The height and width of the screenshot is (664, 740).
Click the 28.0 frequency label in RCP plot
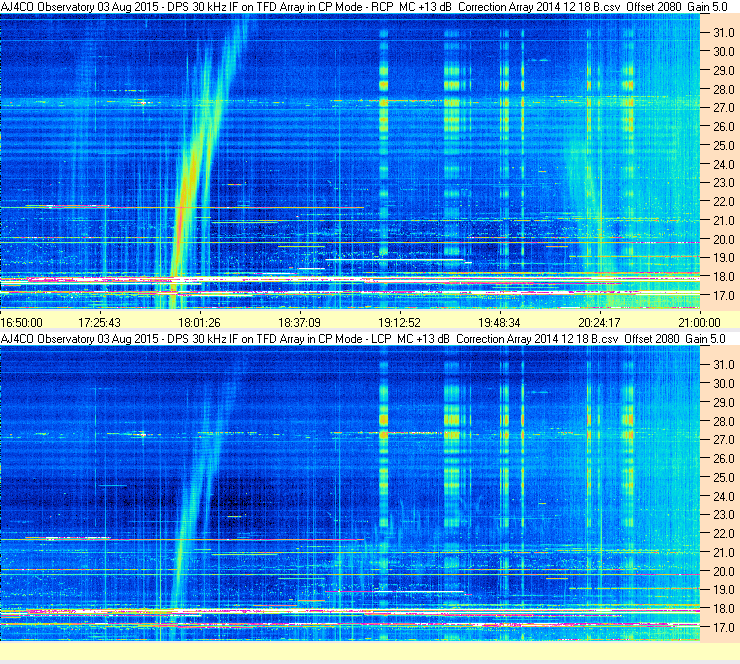(x=723, y=90)
